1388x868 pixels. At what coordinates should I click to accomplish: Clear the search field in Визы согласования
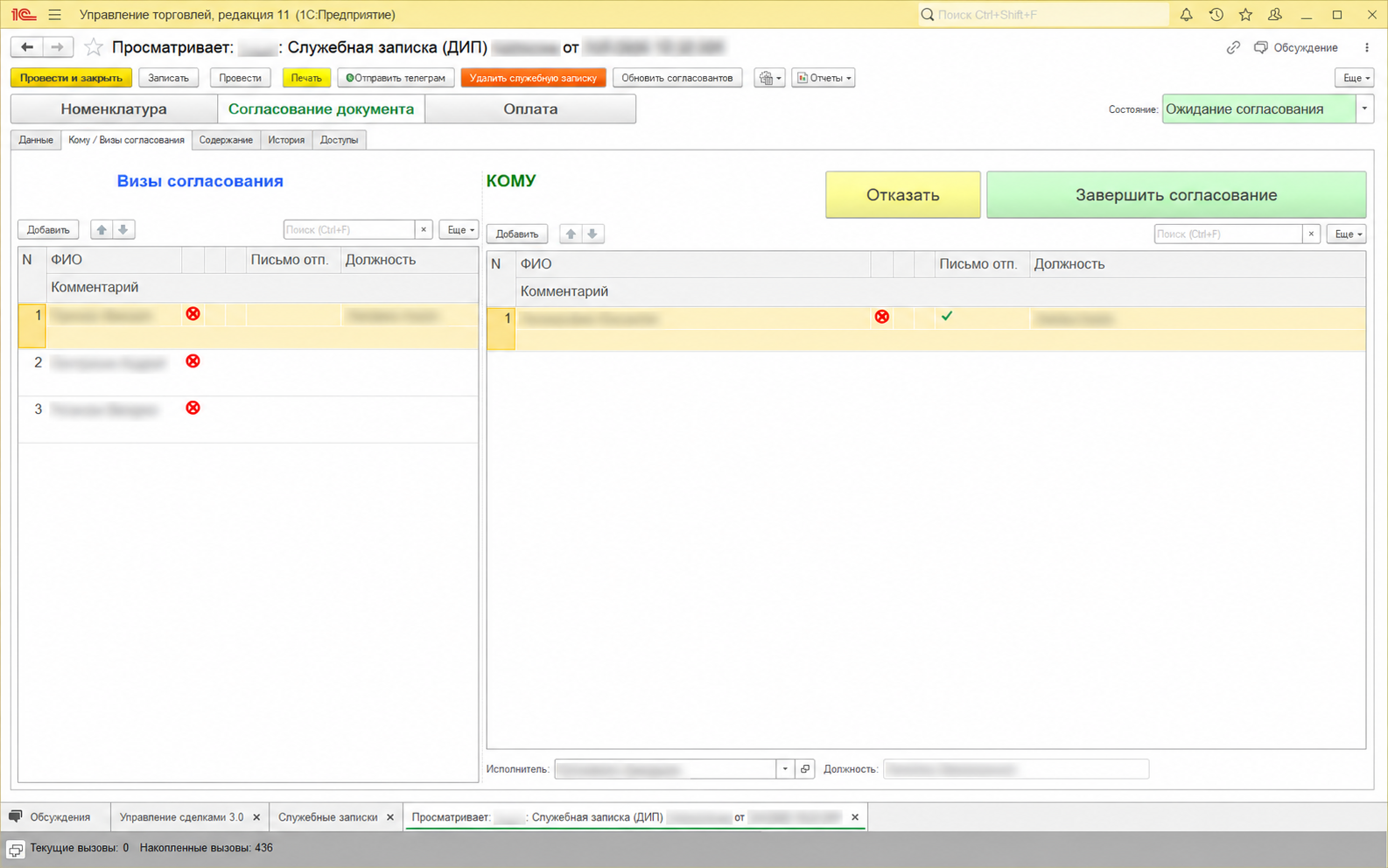pos(424,229)
